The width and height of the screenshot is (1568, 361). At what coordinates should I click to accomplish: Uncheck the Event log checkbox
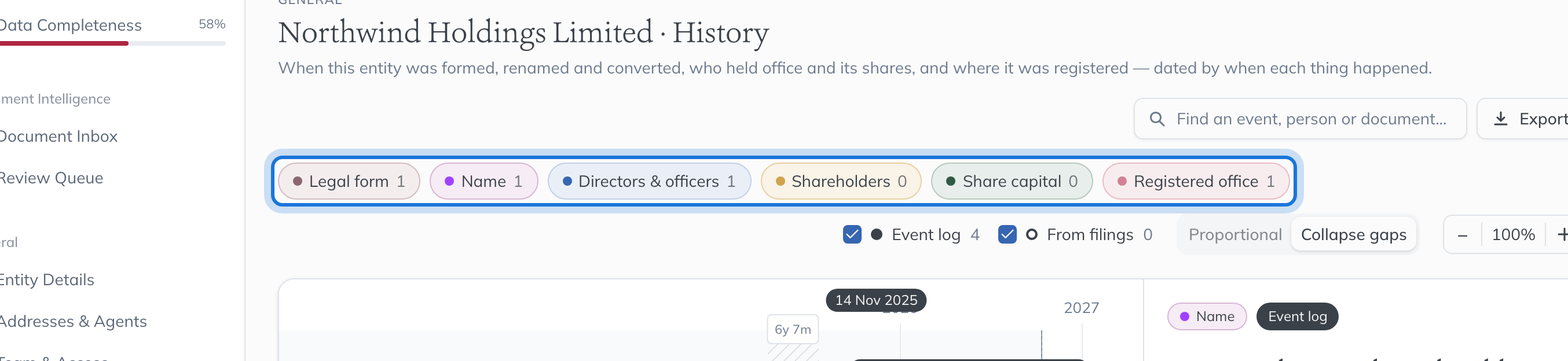[852, 234]
